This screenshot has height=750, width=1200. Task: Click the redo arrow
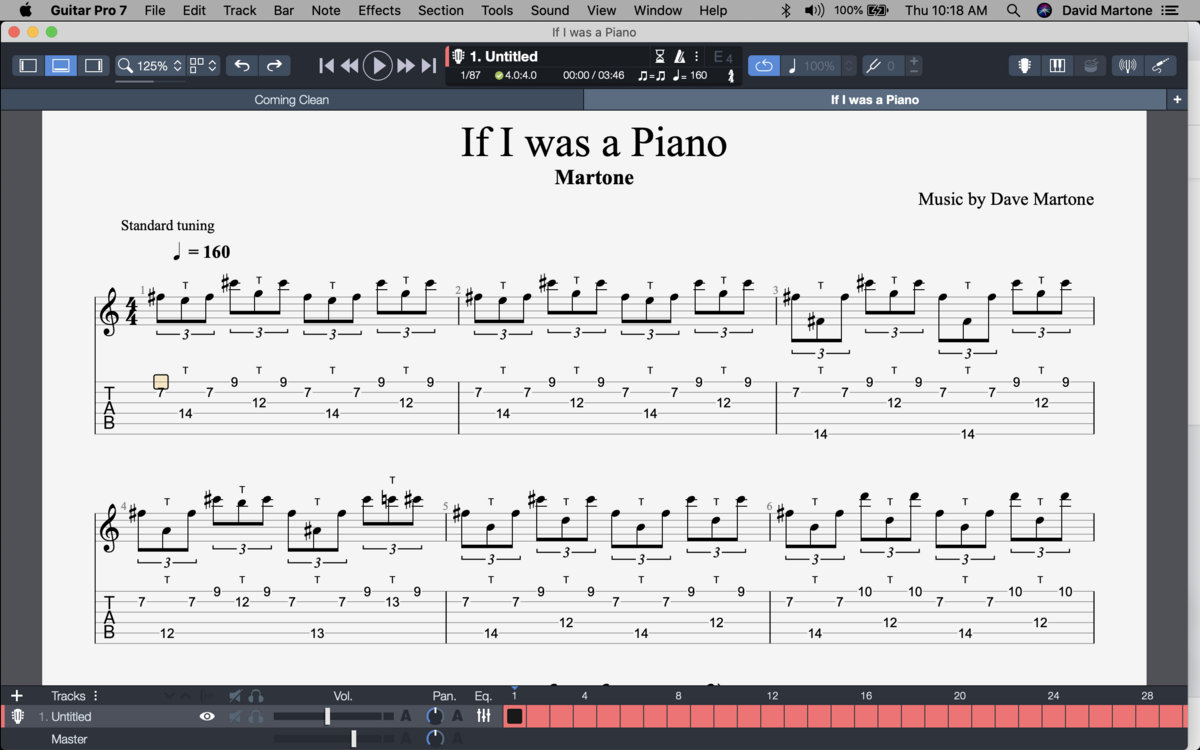[x=273, y=66]
